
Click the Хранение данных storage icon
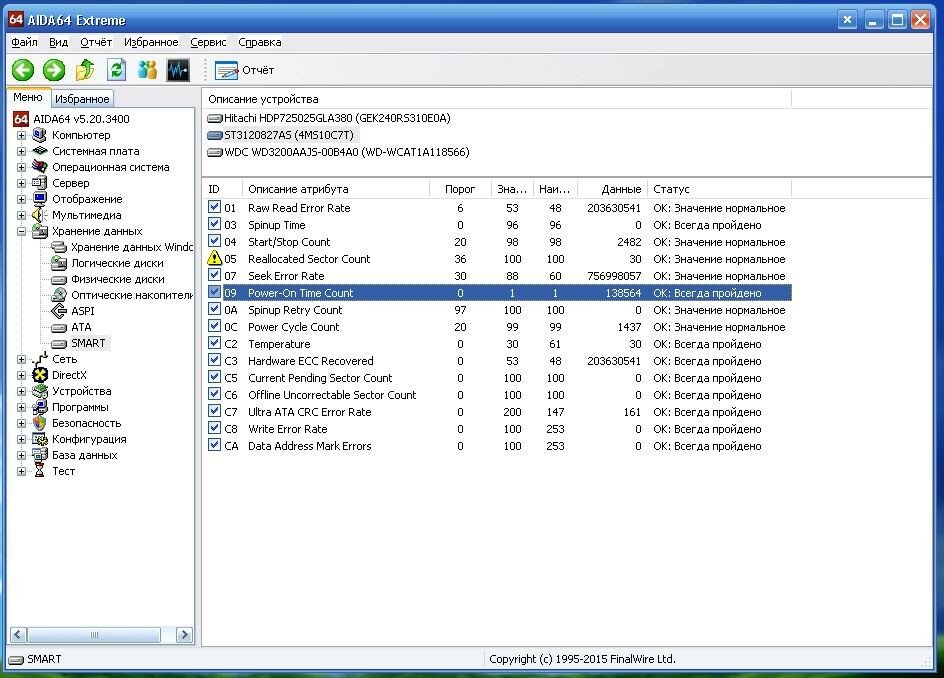point(40,231)
